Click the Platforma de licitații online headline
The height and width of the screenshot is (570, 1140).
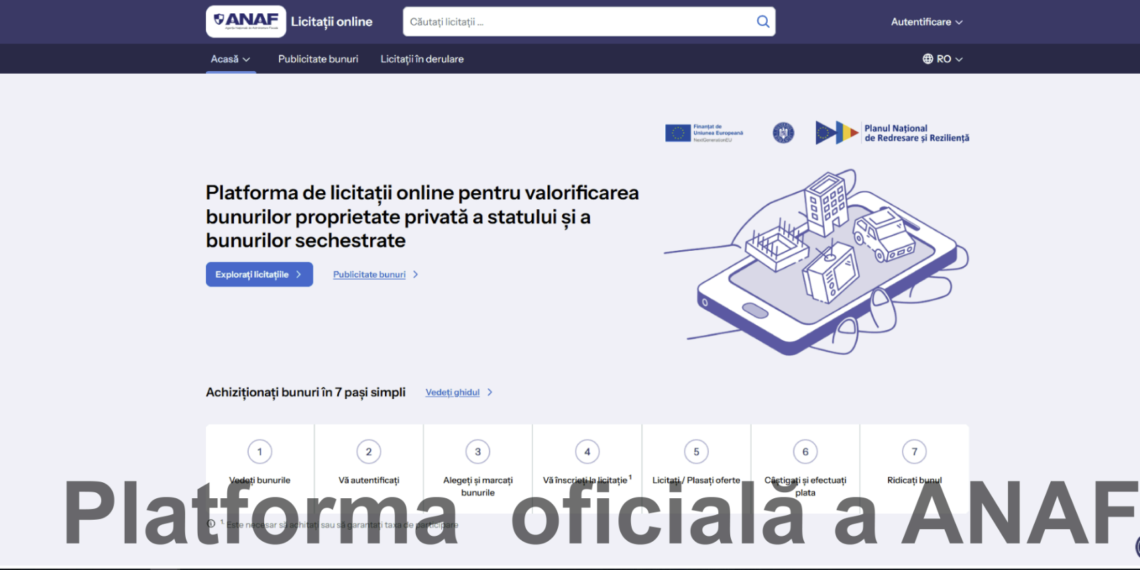click(422, 217)
